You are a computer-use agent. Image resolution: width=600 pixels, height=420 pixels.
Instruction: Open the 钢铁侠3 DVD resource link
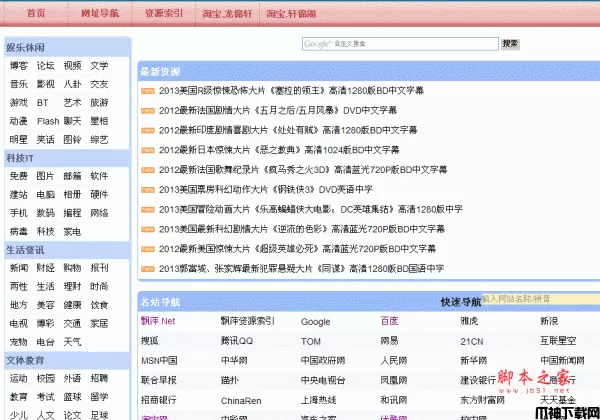[x=266, y=189]
